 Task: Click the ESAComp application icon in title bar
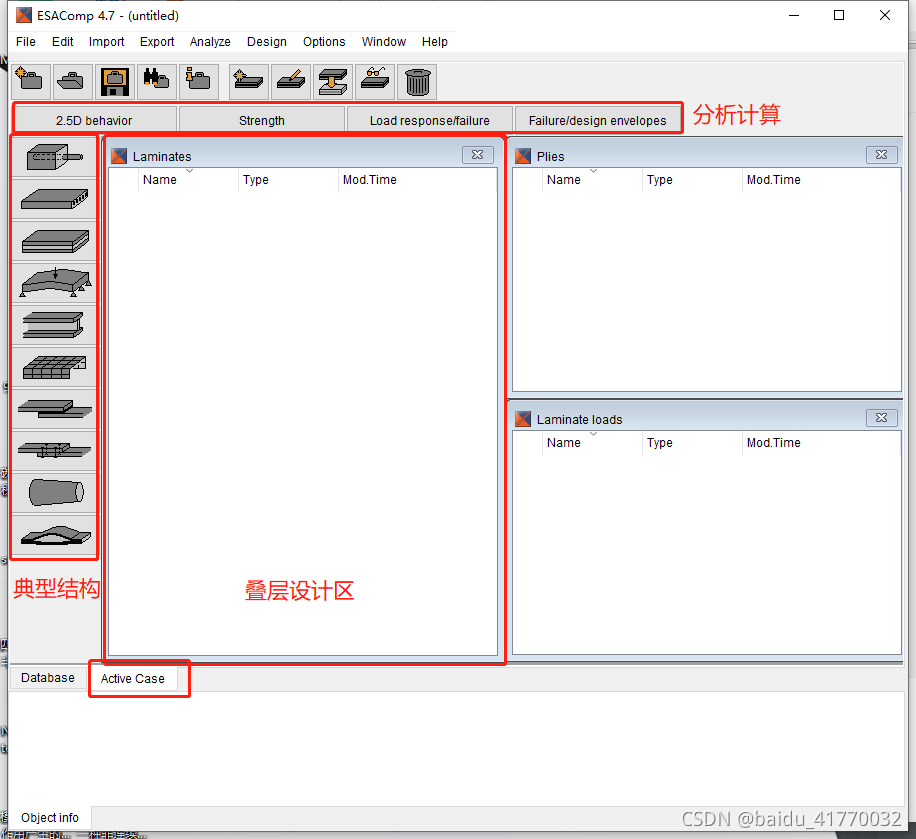[x=23, y=15]
